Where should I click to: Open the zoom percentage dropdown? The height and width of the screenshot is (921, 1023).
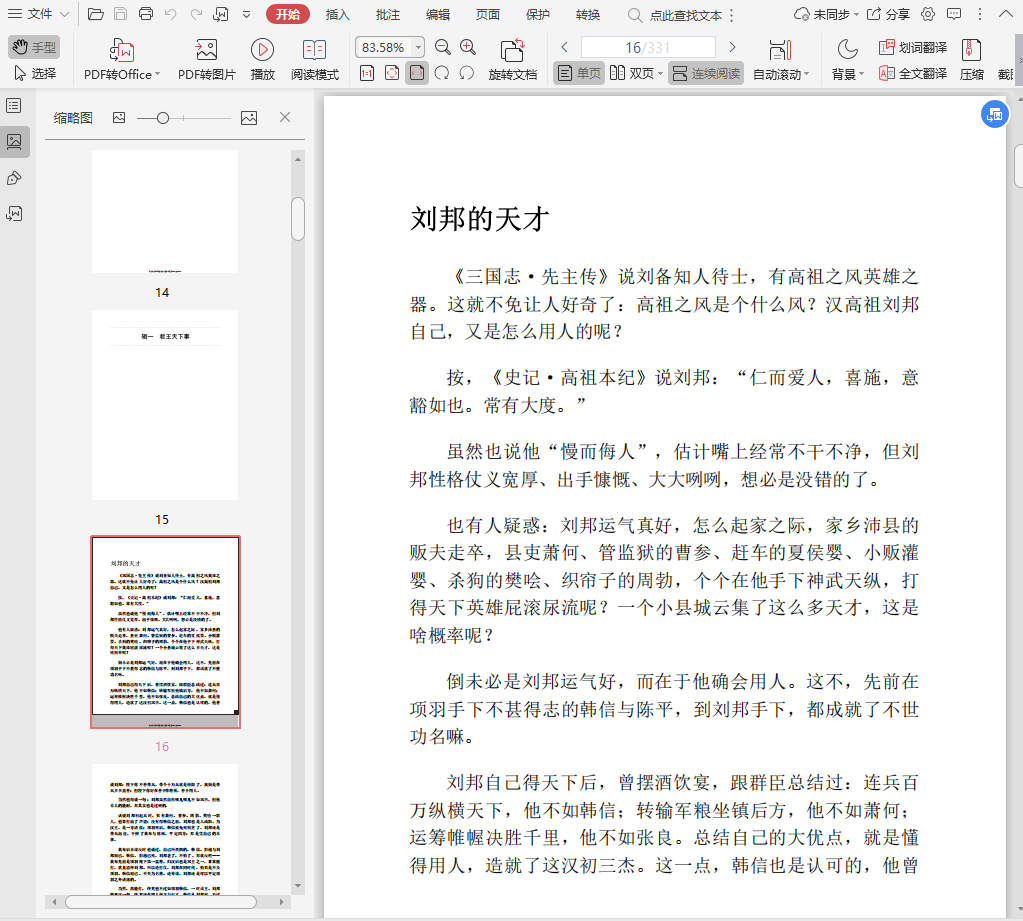(x=417, y=47)
